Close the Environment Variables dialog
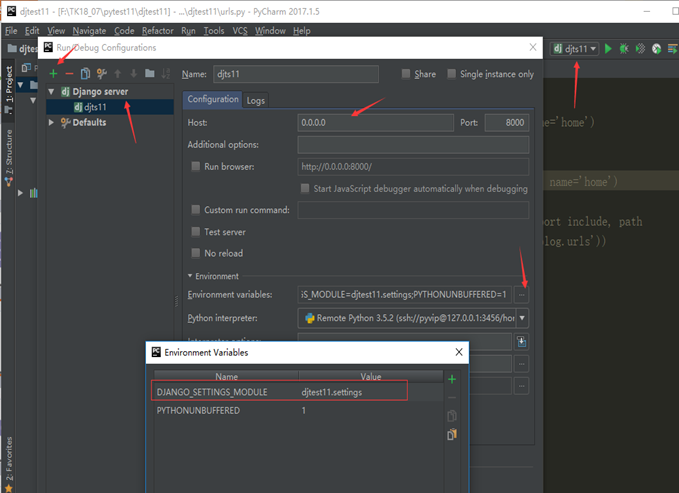679x493 pixels. click(x=459, y=352)
